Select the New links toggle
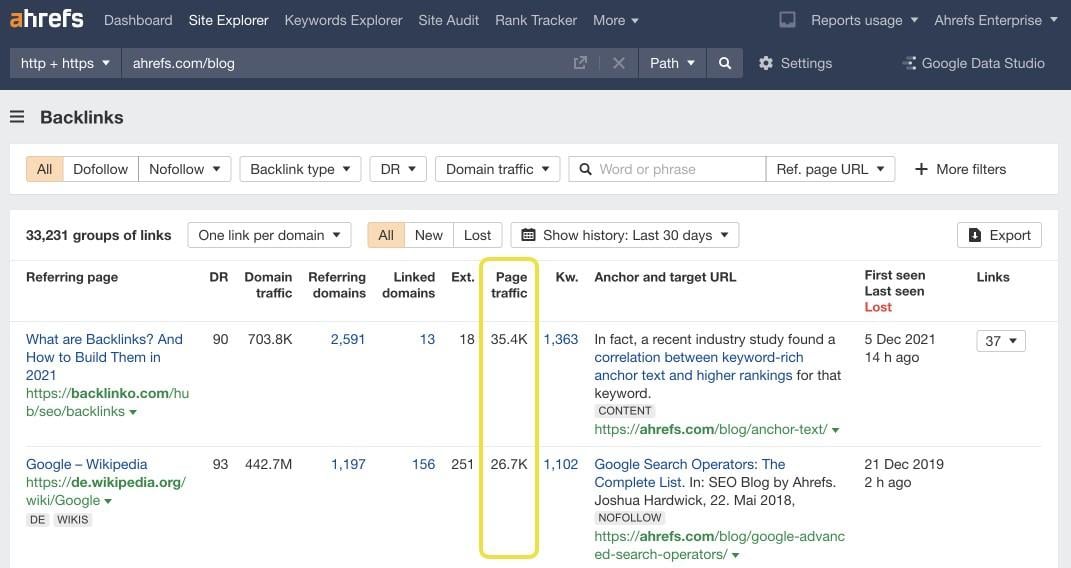The width and height of the screenshot is (1071, 568). [428, 235]
